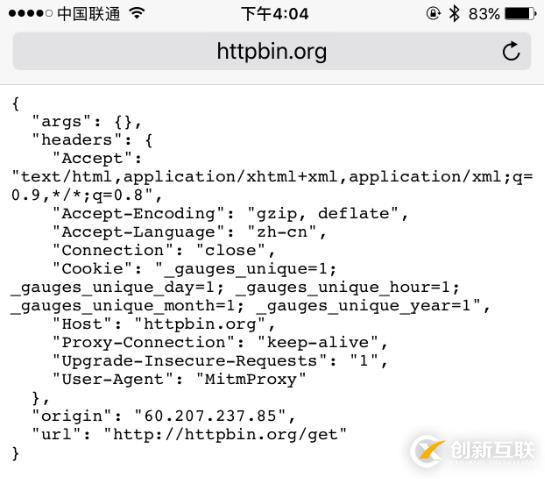Tap the 下午4:04 clock
545x479 pixels.
[x=275, y=14]
